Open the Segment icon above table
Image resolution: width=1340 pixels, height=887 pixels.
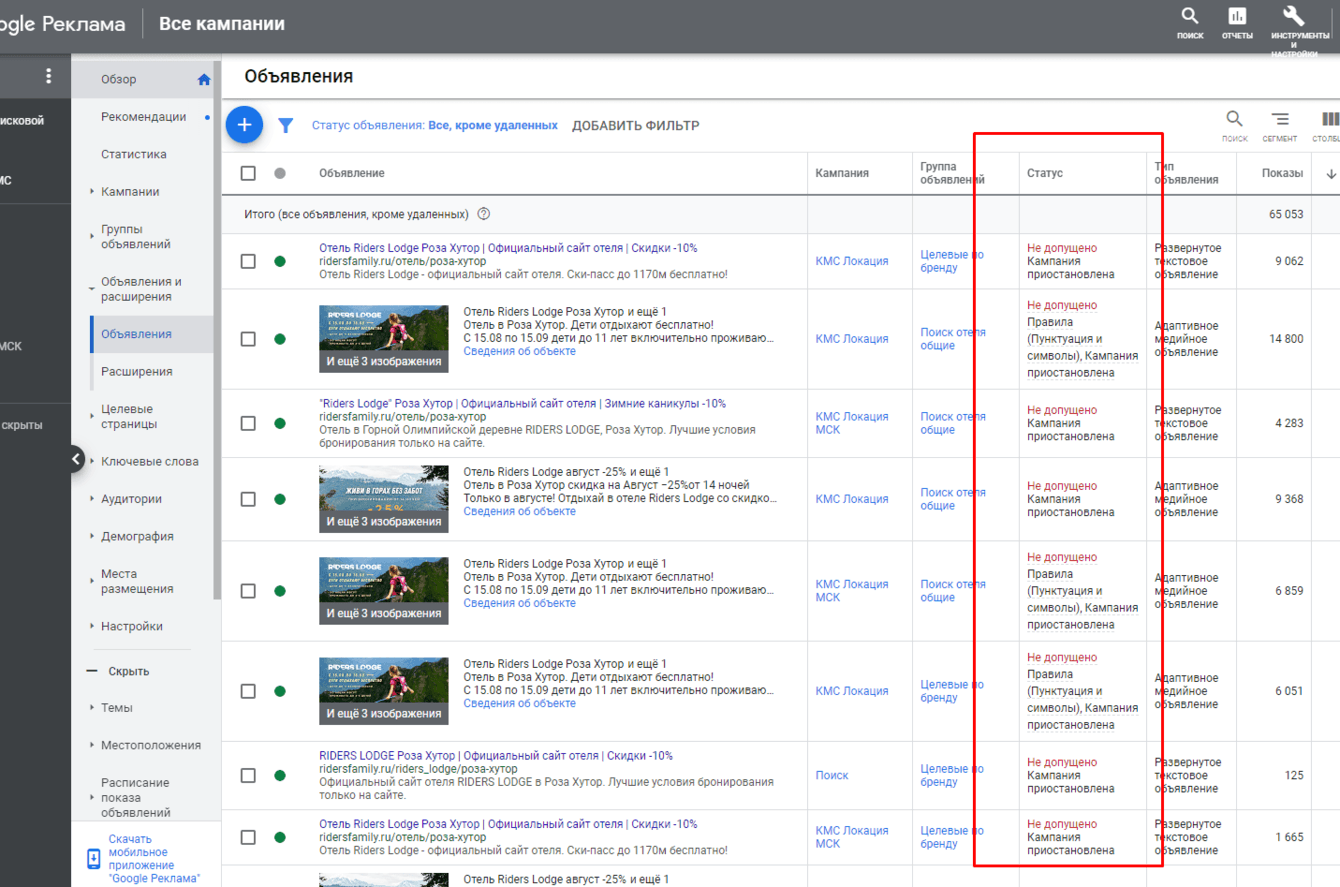point(1279,120)
